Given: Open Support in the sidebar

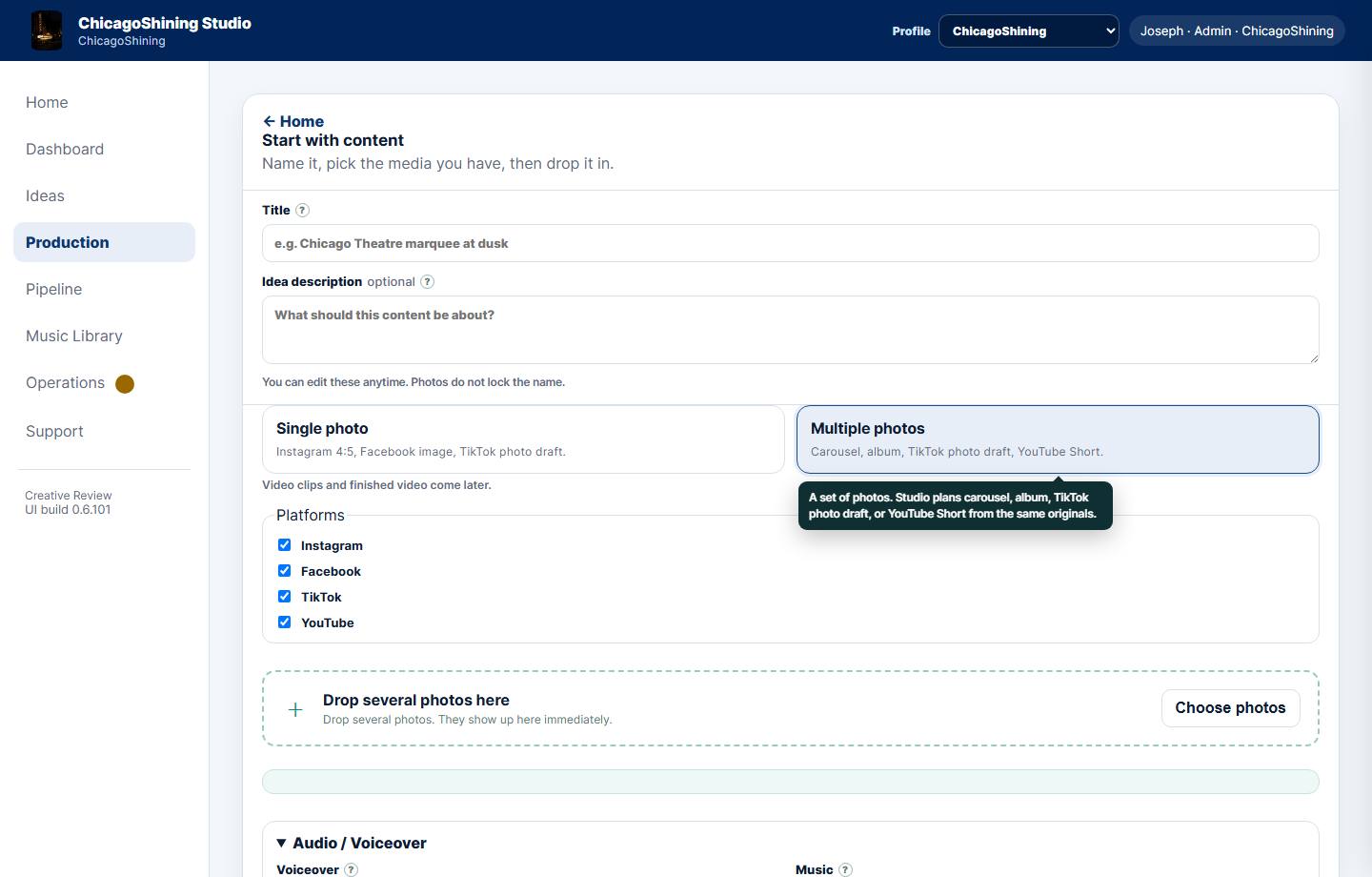Looking at the screenshot, I should point(104,431).
